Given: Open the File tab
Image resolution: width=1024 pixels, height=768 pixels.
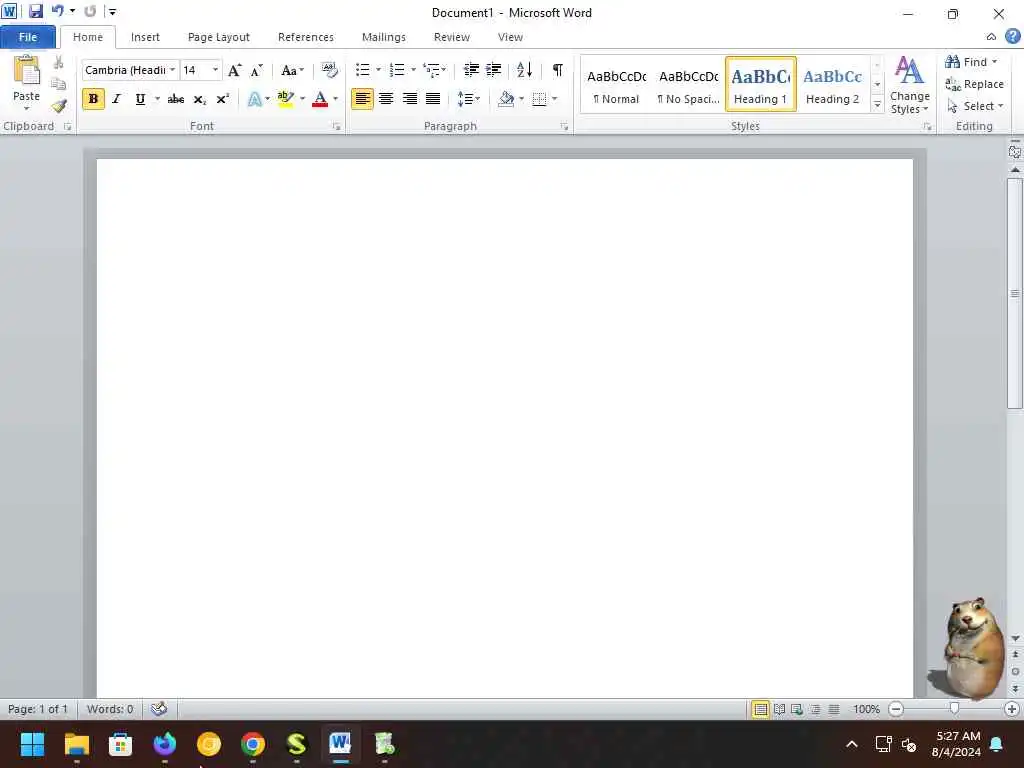Looking at the screenshot, I should 28,37.
